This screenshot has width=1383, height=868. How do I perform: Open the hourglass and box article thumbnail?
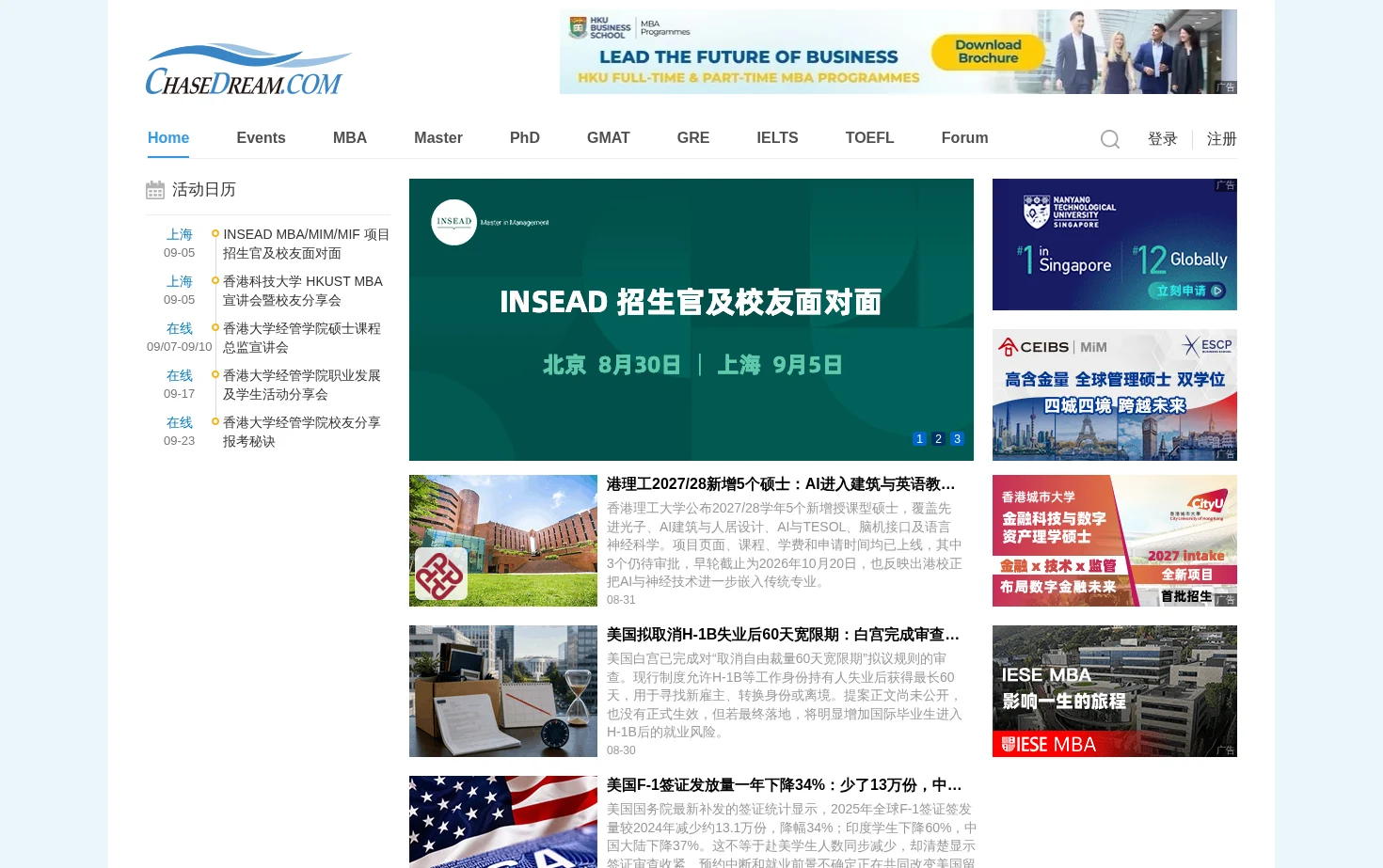click(503, 691)
